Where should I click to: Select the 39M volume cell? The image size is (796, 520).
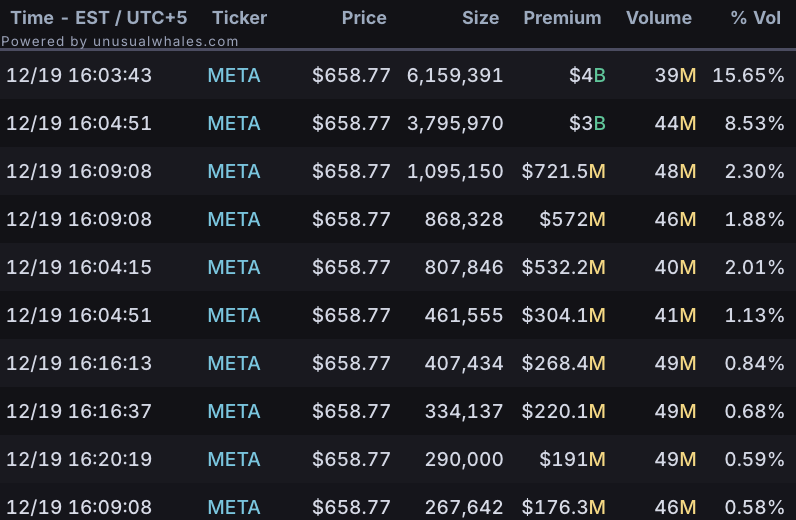pos(675,75)
